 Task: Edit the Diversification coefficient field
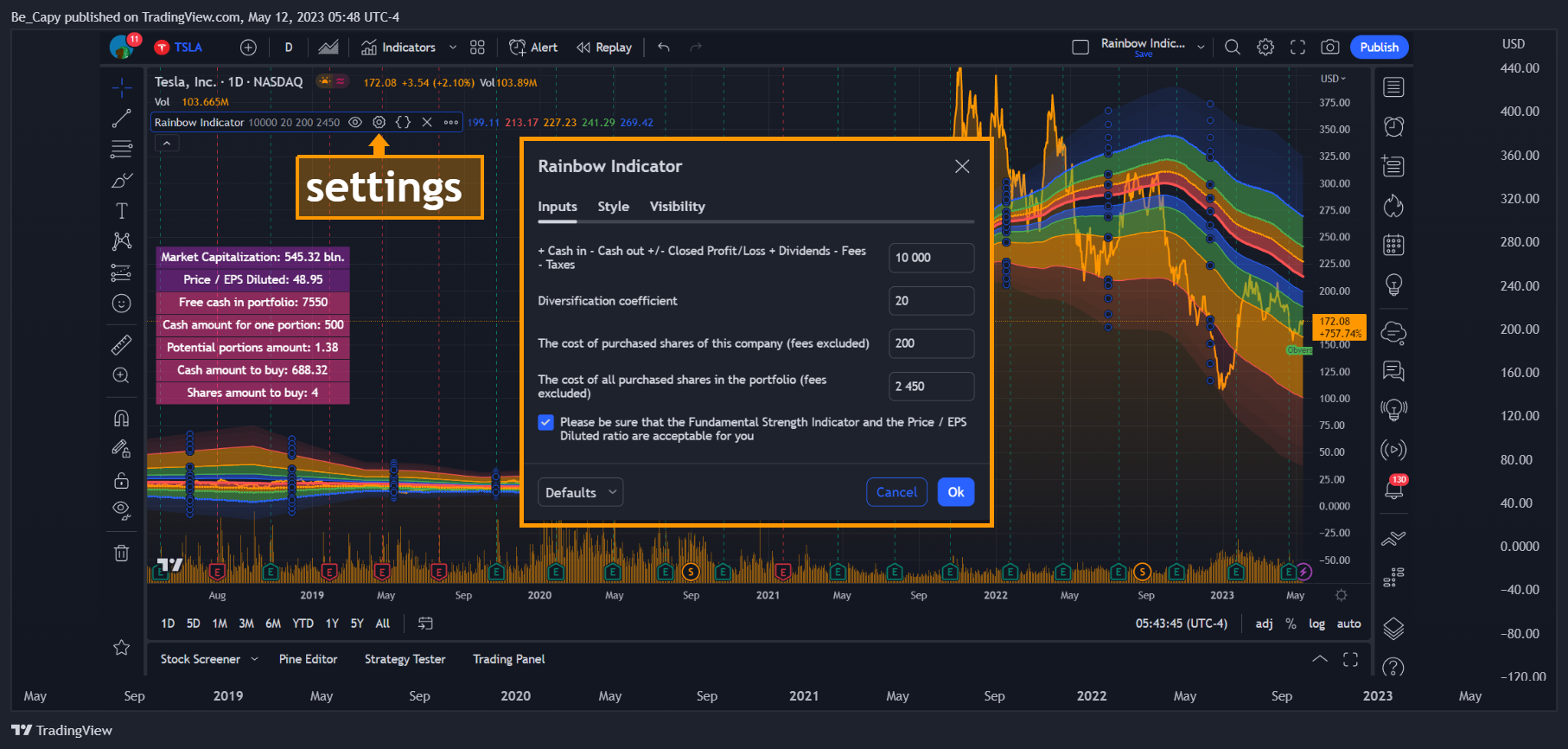931,301
